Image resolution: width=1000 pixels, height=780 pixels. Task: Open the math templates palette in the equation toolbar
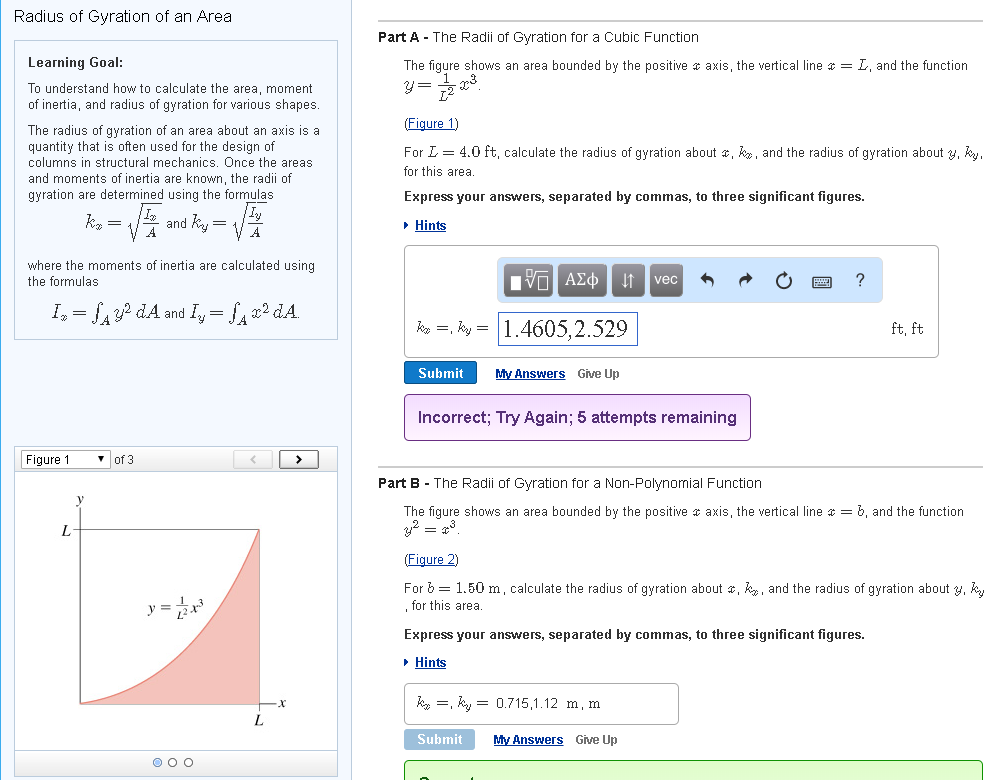click(527, 280)
